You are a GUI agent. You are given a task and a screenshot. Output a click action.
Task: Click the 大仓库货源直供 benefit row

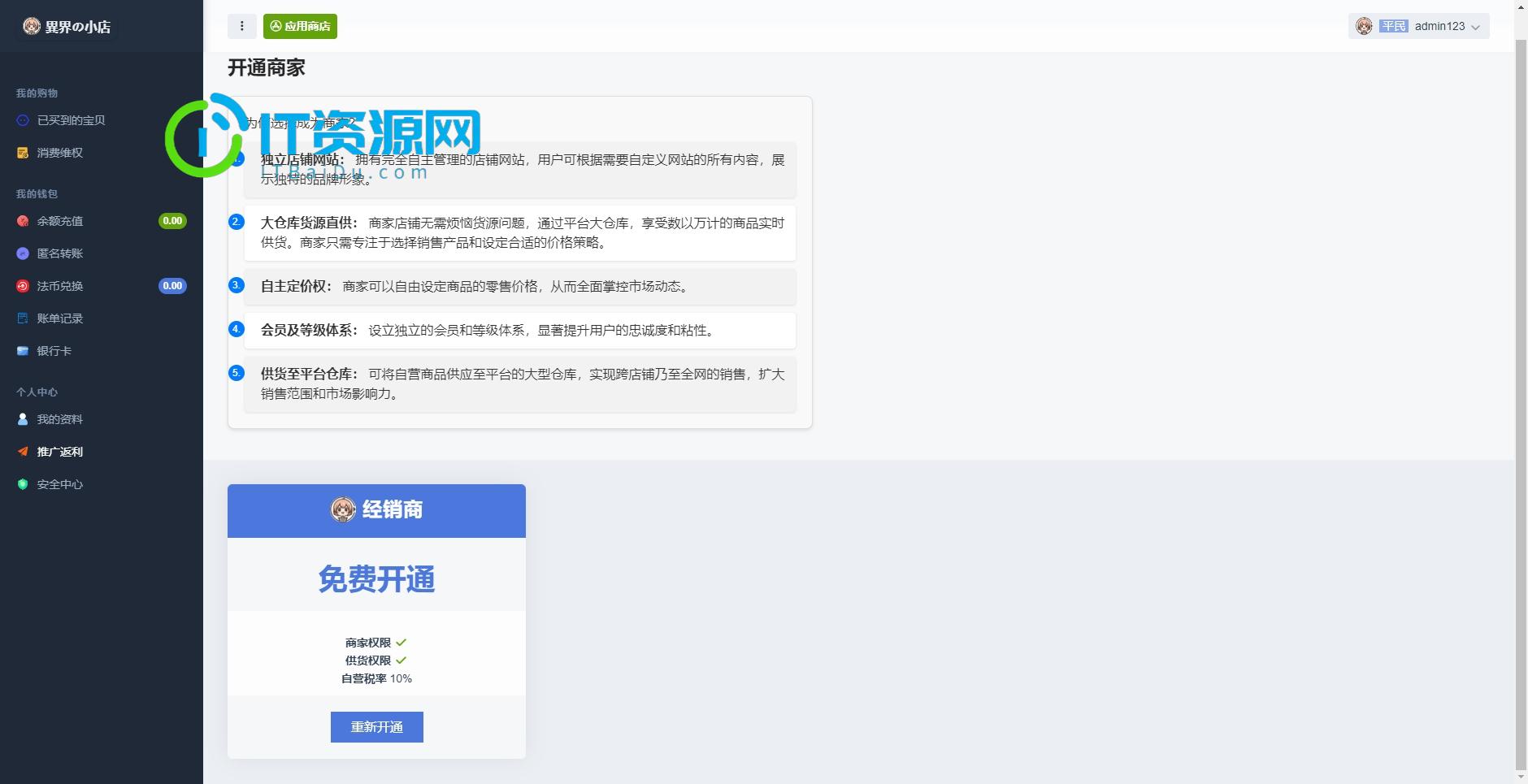pyautogui.click(x=520, y=233)
